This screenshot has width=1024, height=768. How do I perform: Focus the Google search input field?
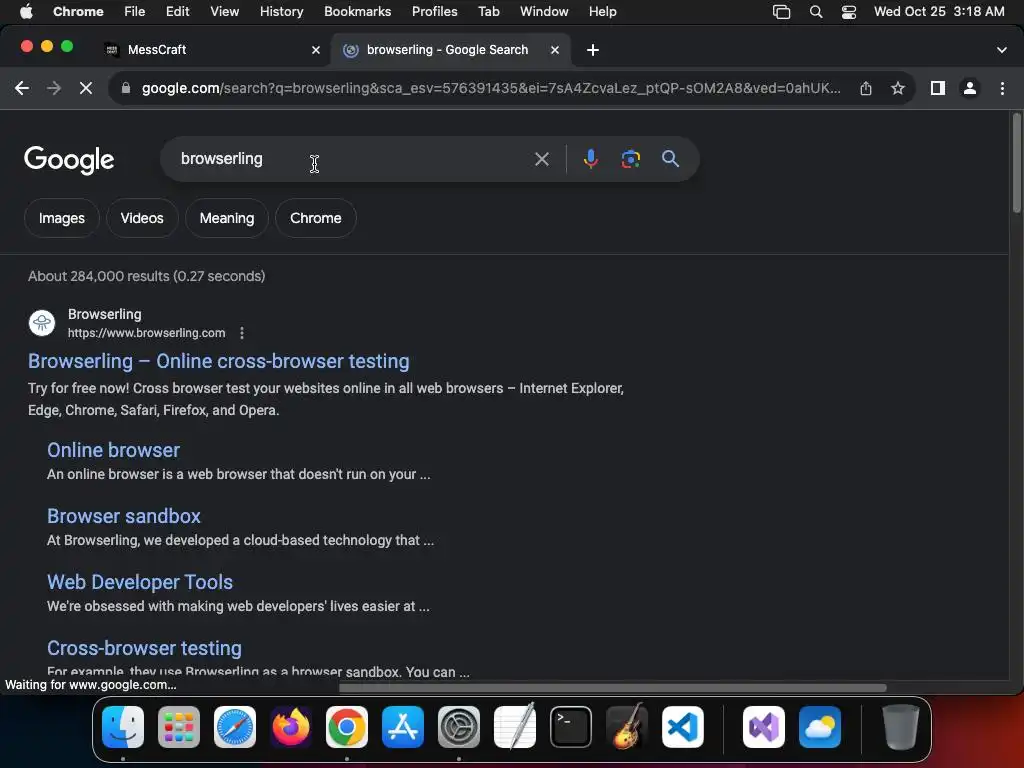coord(353,159)
